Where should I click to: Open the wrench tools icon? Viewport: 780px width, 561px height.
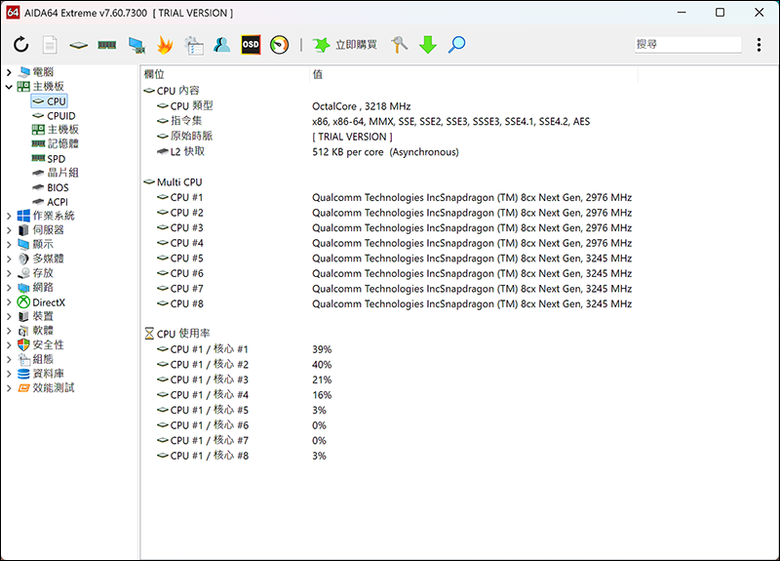(x=399, y=45)
